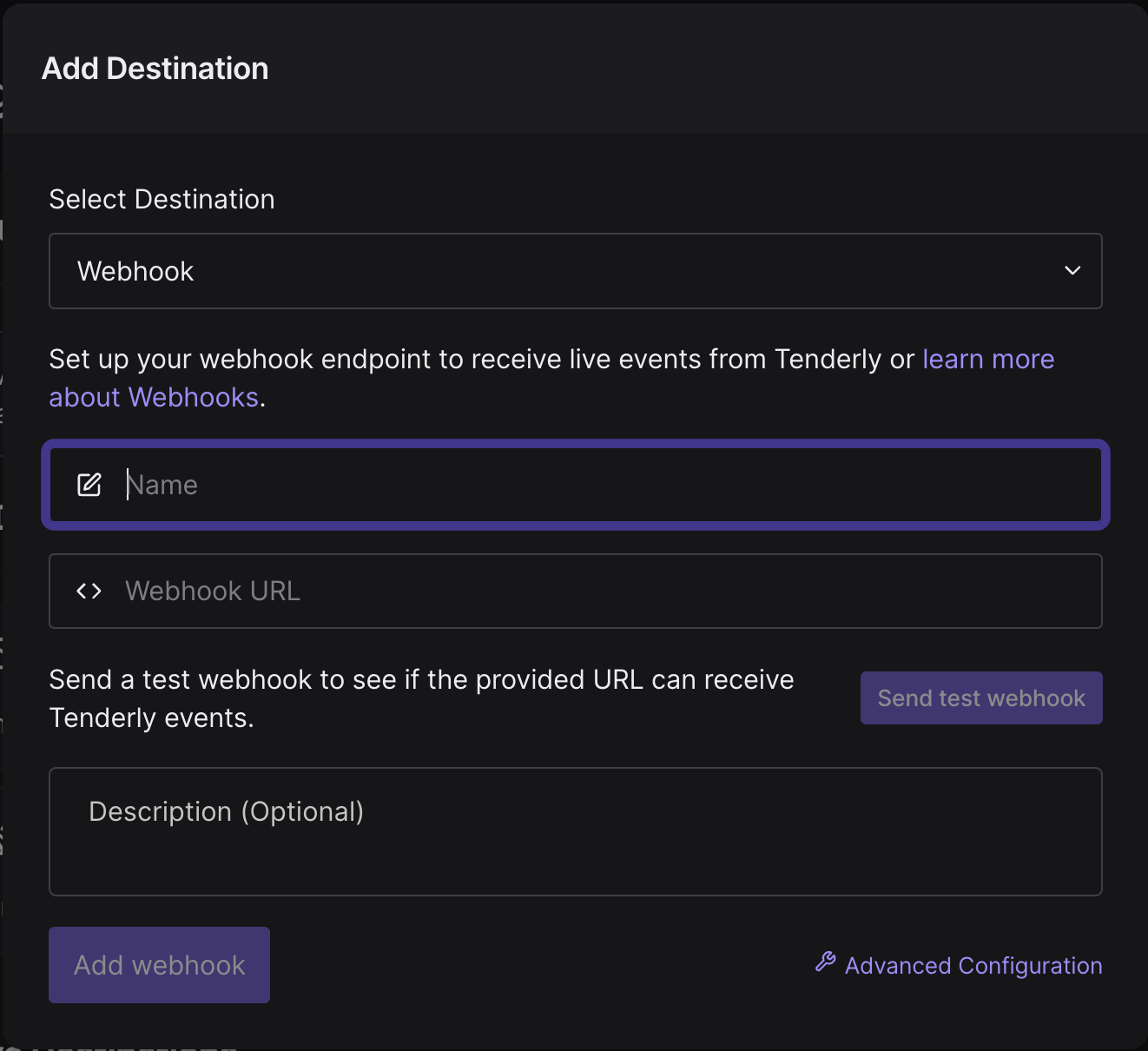This screenshot has width=1148, height=1051.
Task: Focus the Description (Optional) text area
Action: point(575,831)
